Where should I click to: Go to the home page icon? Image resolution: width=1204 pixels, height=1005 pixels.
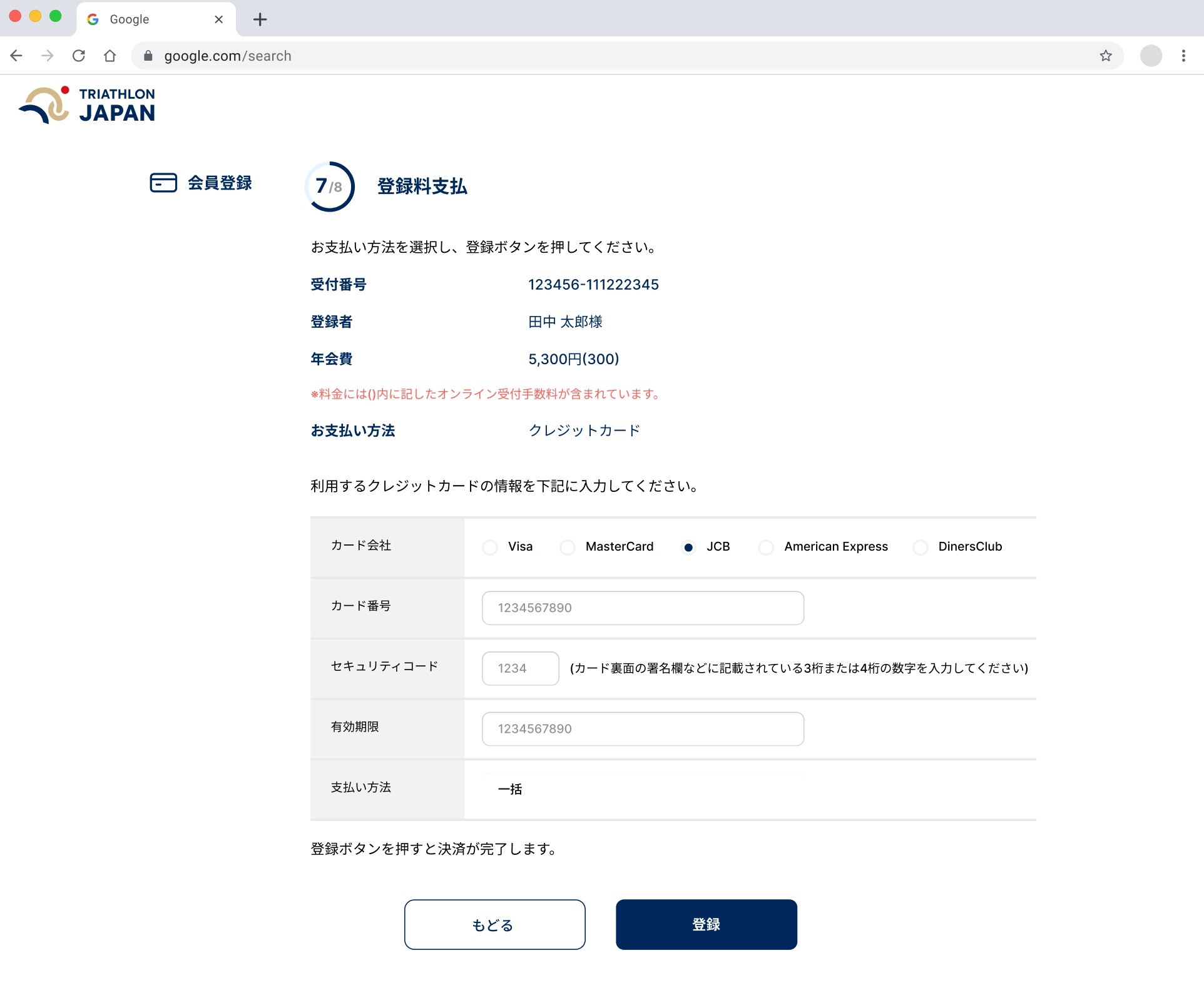[x=110, y=56]
